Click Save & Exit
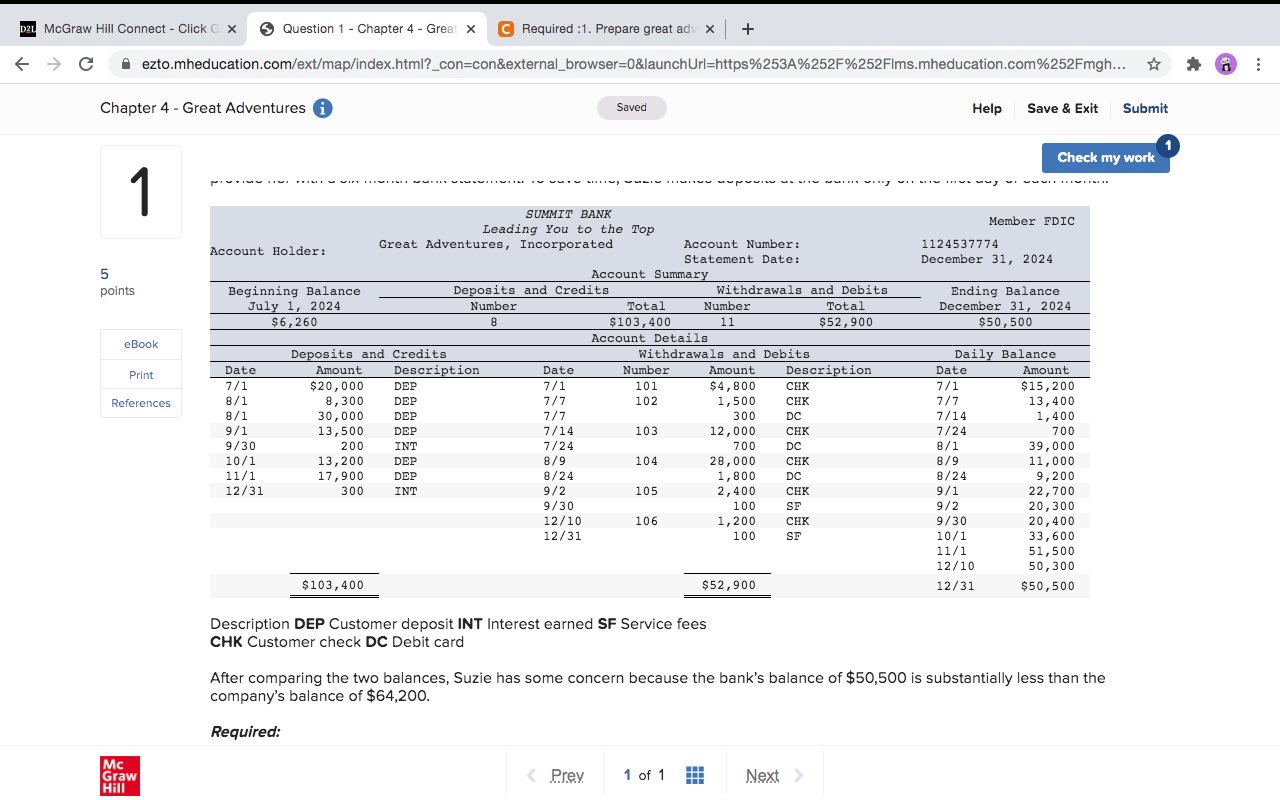The height and width of the screenshot is (800, 1280). tap(1062, 108)
